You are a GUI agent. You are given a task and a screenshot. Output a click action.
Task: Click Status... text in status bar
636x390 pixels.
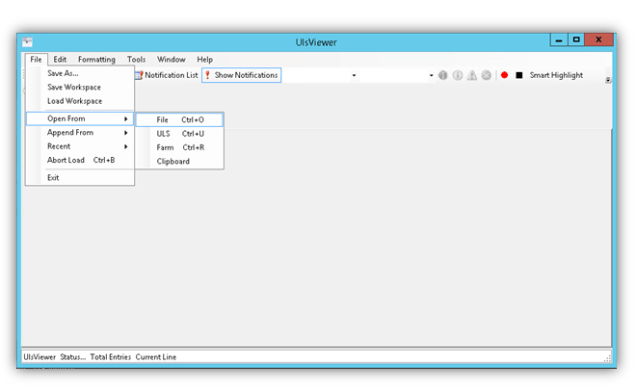[x=73, y=357]
